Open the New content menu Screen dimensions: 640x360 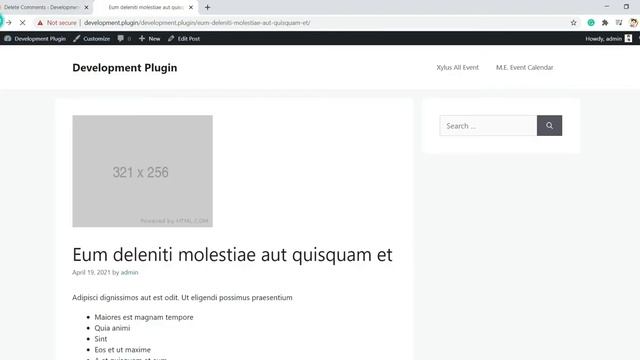tap(149, 38)
